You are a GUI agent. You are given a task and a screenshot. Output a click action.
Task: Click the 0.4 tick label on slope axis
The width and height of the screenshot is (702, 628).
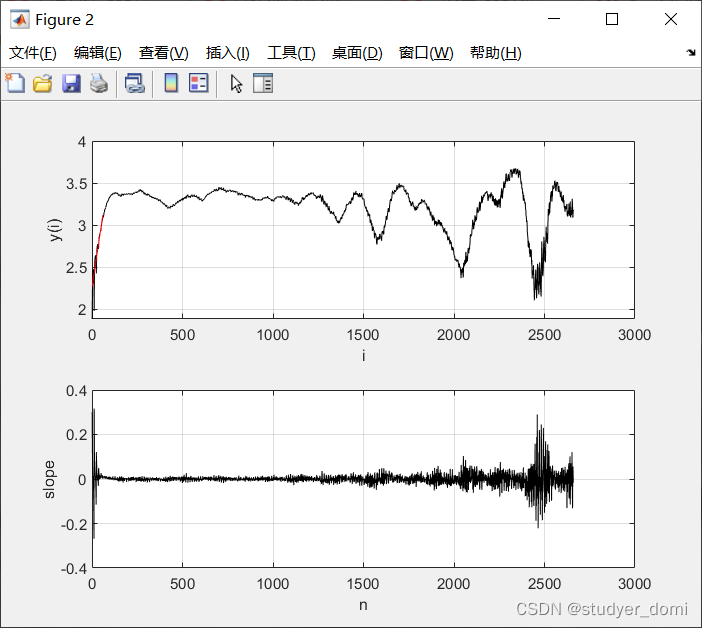pyautogui.click(x=77, y=391)
